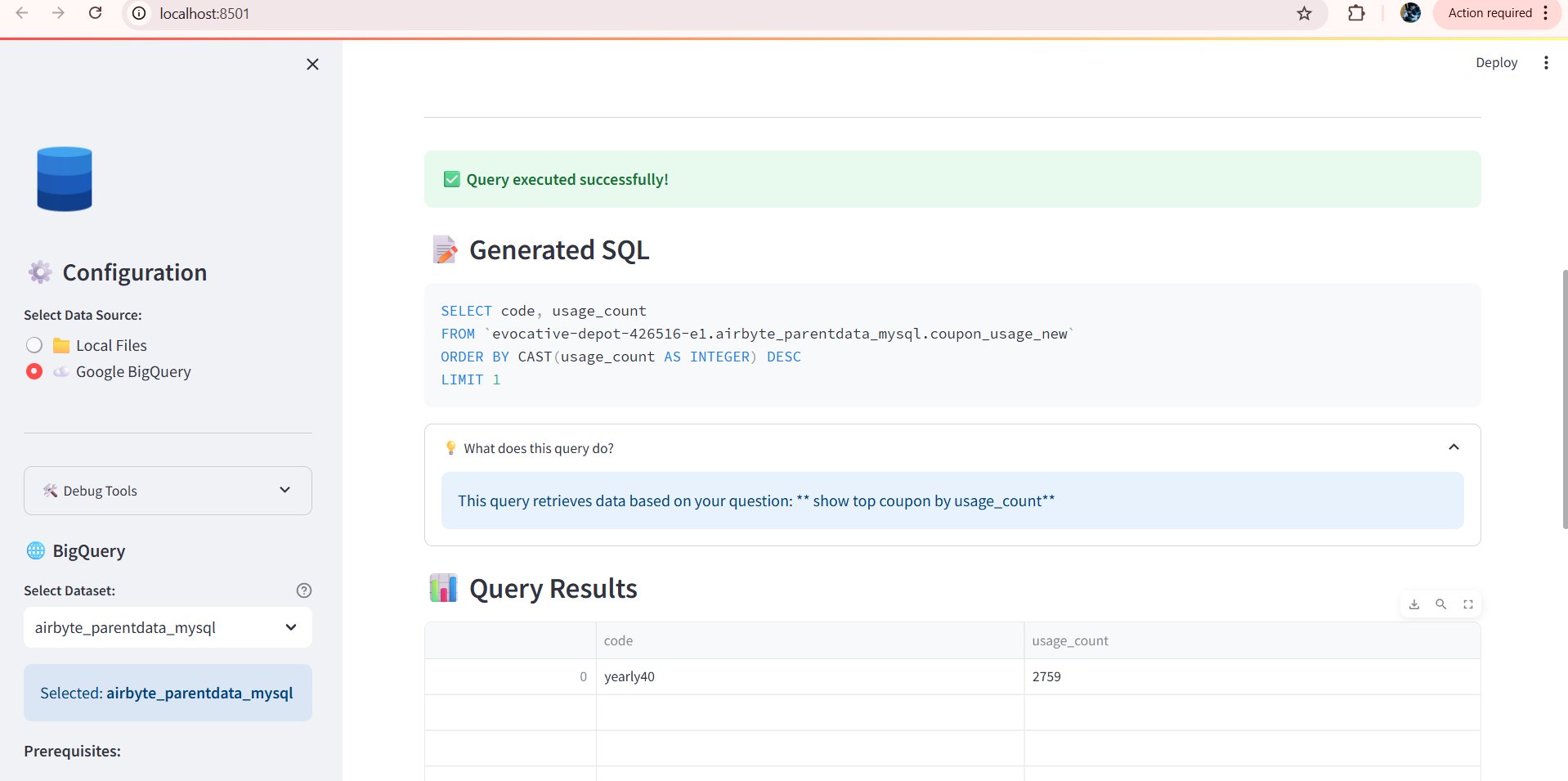
Task: Sort by the usage_count column header
Action: [1252, 640]
